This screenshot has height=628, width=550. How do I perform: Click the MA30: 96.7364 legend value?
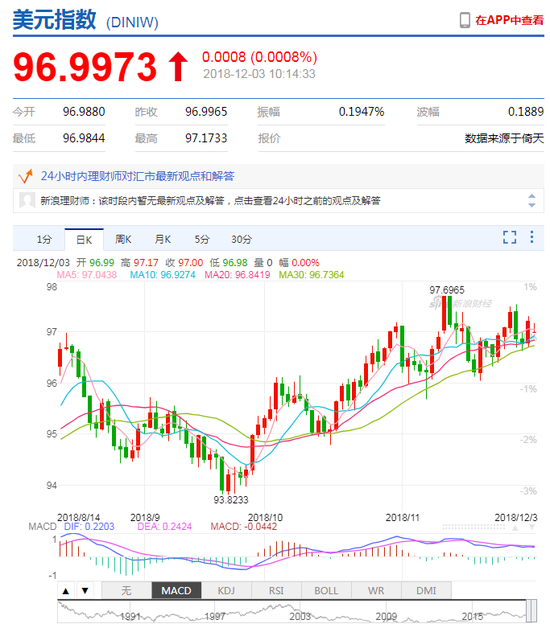(311, 275)
